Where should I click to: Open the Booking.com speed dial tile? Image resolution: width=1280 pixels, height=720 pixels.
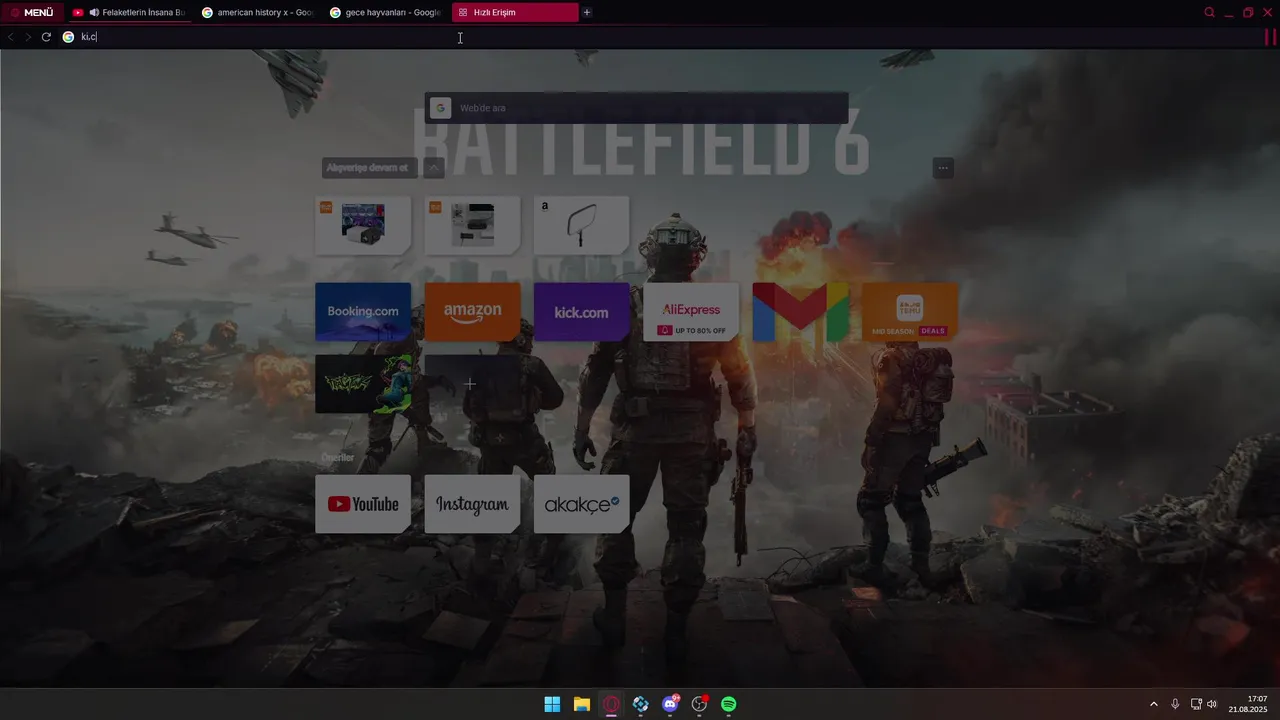(x=363, y=312)
